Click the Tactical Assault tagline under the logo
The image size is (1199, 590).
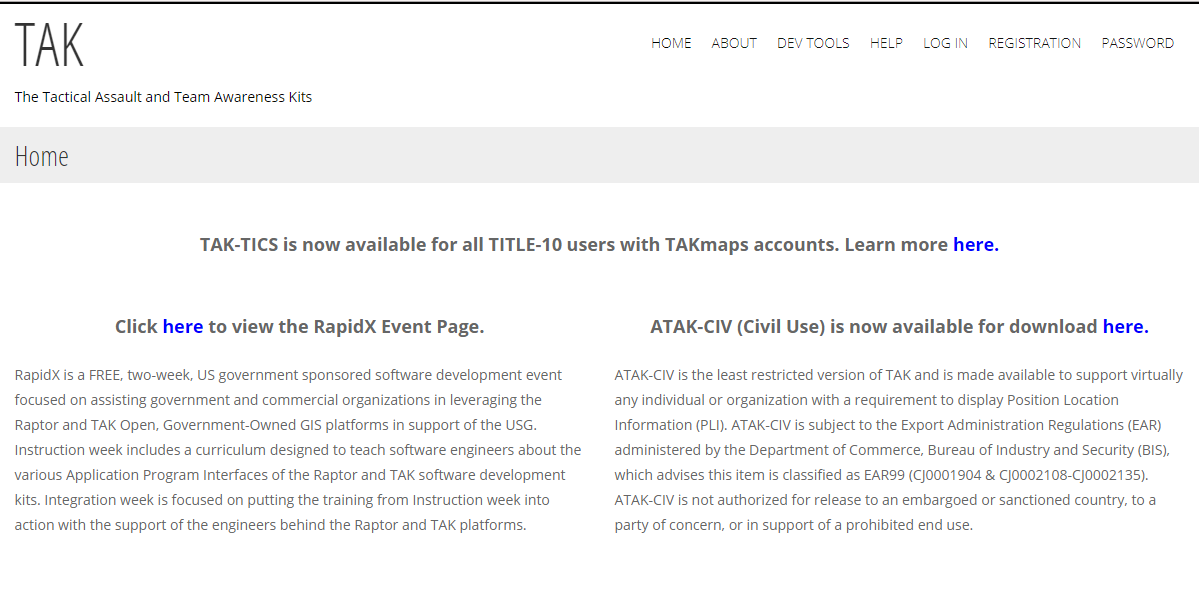[x=163, y=96]
